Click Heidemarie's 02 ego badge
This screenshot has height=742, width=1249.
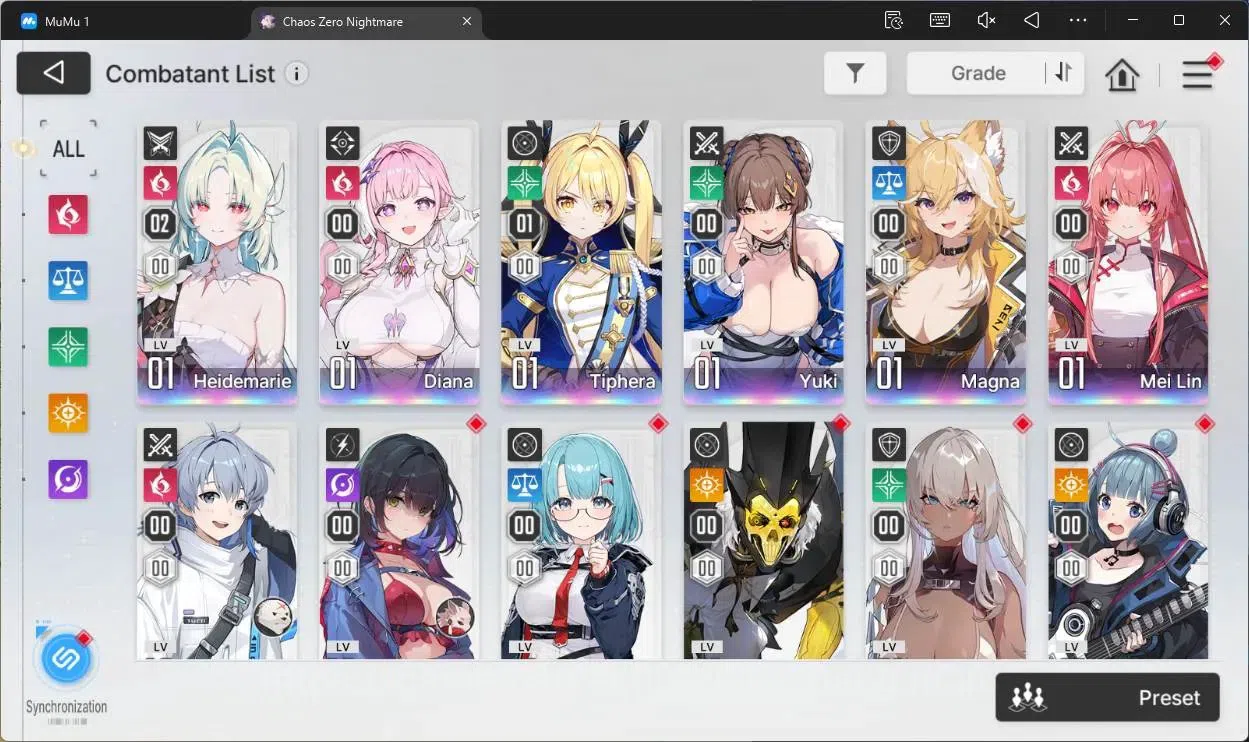(x=160, y=223)
